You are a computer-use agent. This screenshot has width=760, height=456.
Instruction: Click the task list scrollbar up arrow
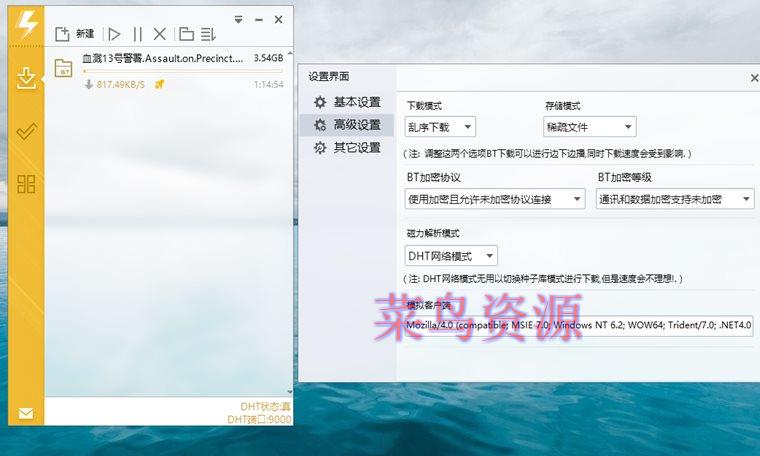tap(290, 52)
